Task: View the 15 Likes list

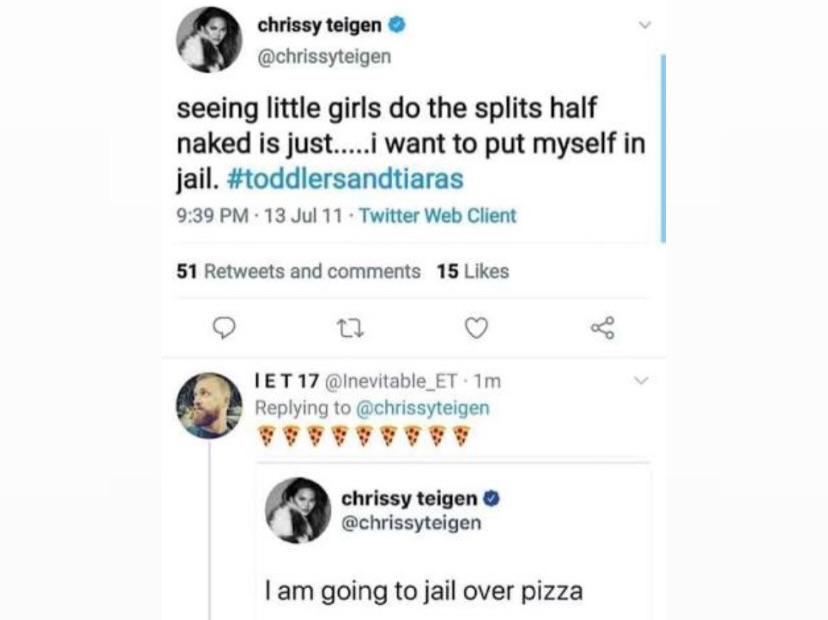Action: pos(473,271)
